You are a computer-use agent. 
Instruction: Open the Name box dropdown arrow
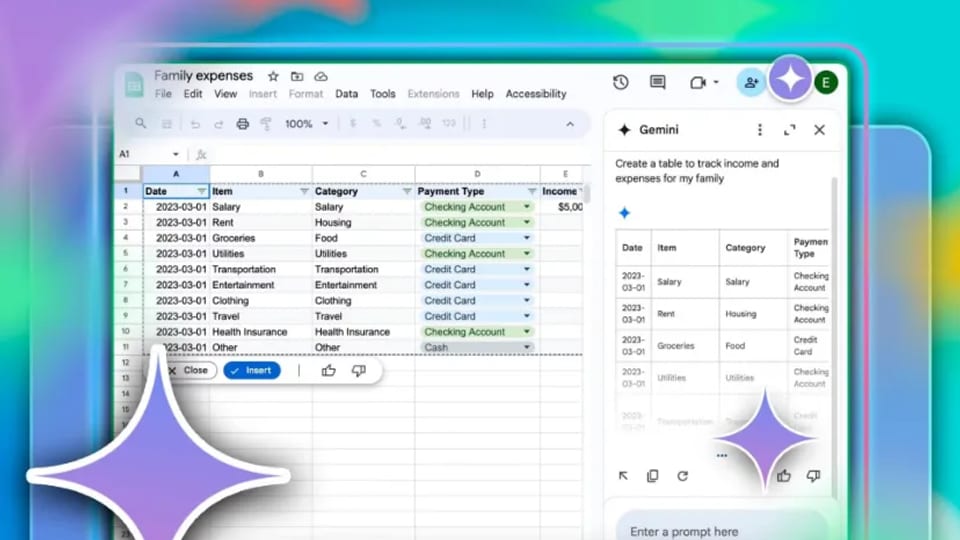tap(176, 154)
